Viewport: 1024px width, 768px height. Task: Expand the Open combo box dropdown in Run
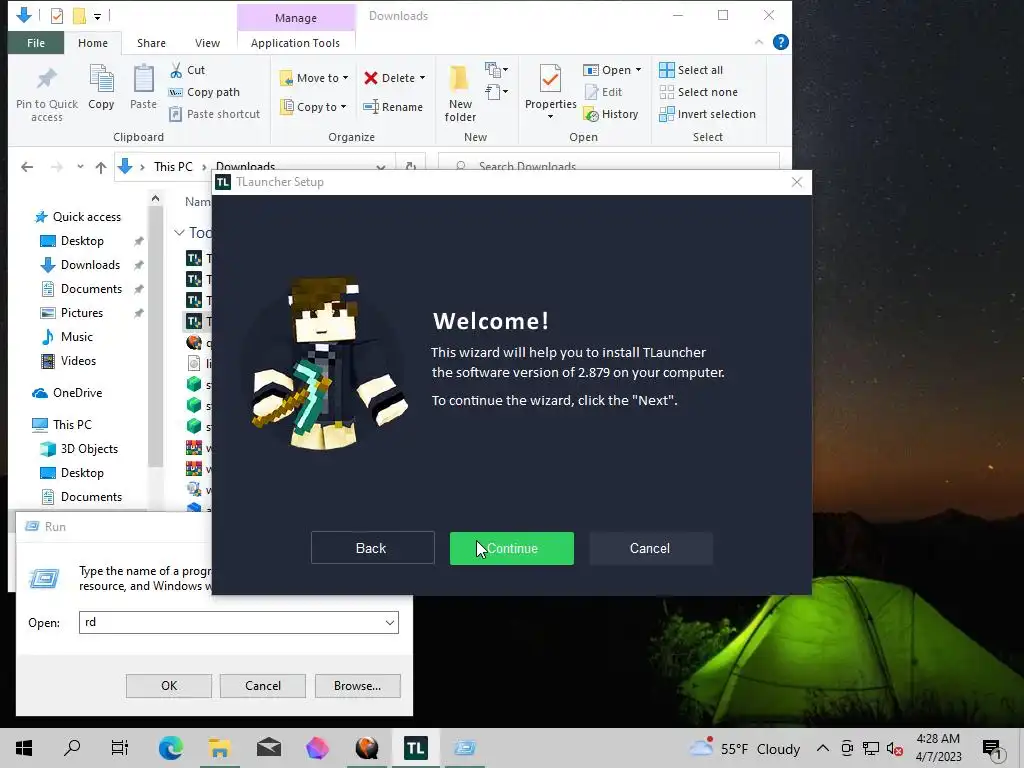pos(390,622)
